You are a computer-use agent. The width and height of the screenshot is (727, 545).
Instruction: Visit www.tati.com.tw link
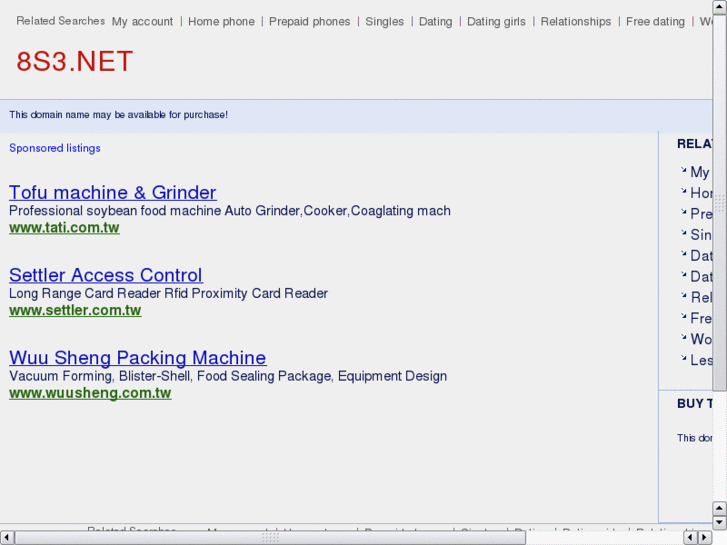tap(64, 228)
